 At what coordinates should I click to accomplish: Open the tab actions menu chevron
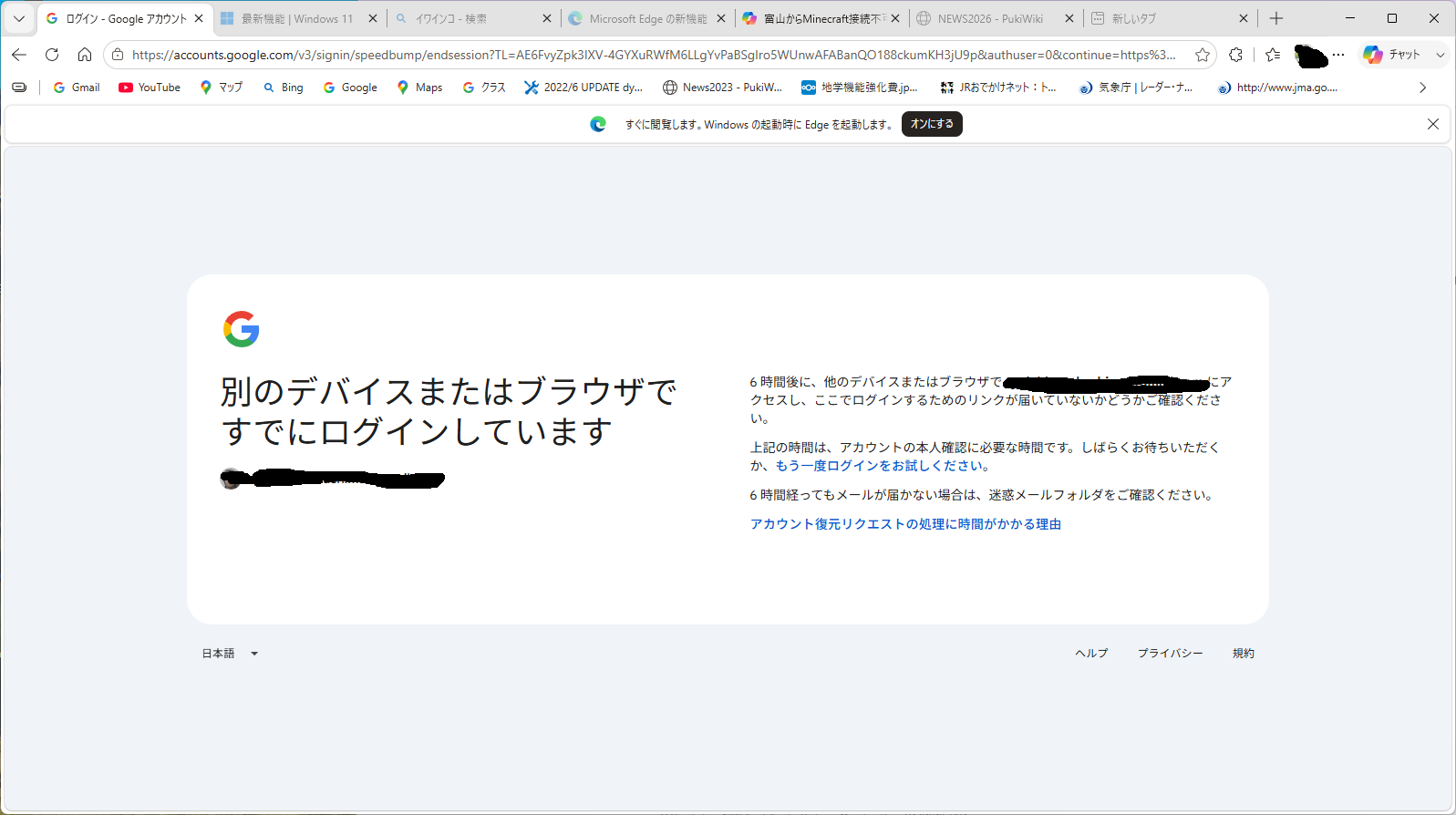18,18
